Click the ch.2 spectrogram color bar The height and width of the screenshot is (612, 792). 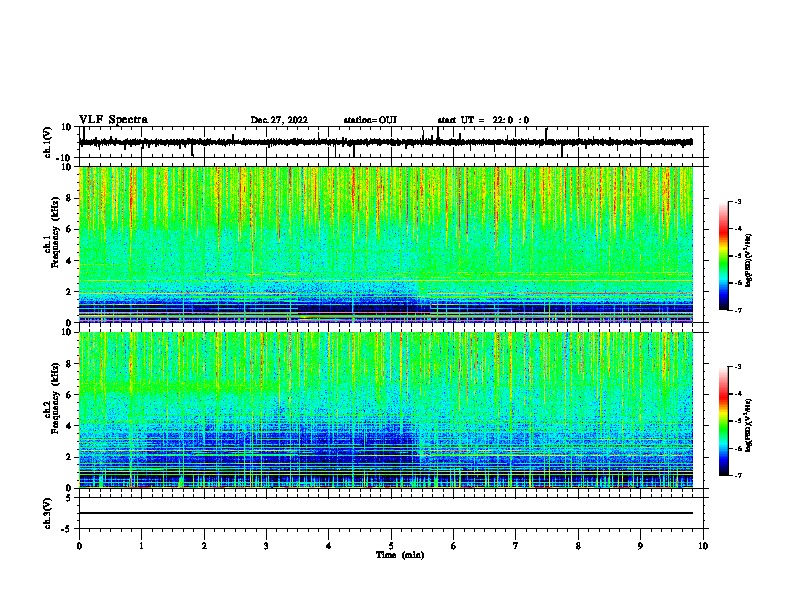[x=723, y=421]
